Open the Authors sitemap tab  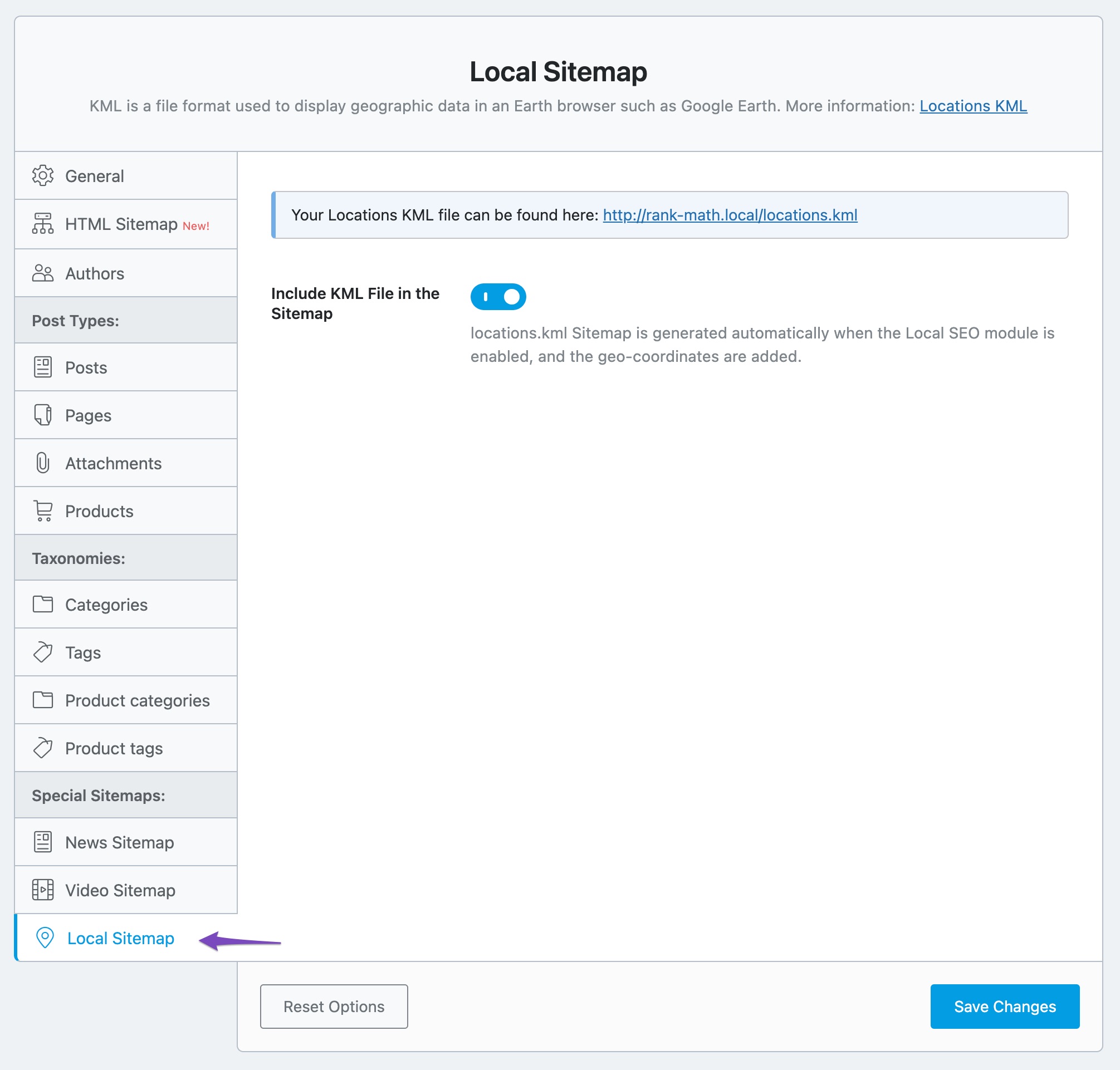click(126, 273)
